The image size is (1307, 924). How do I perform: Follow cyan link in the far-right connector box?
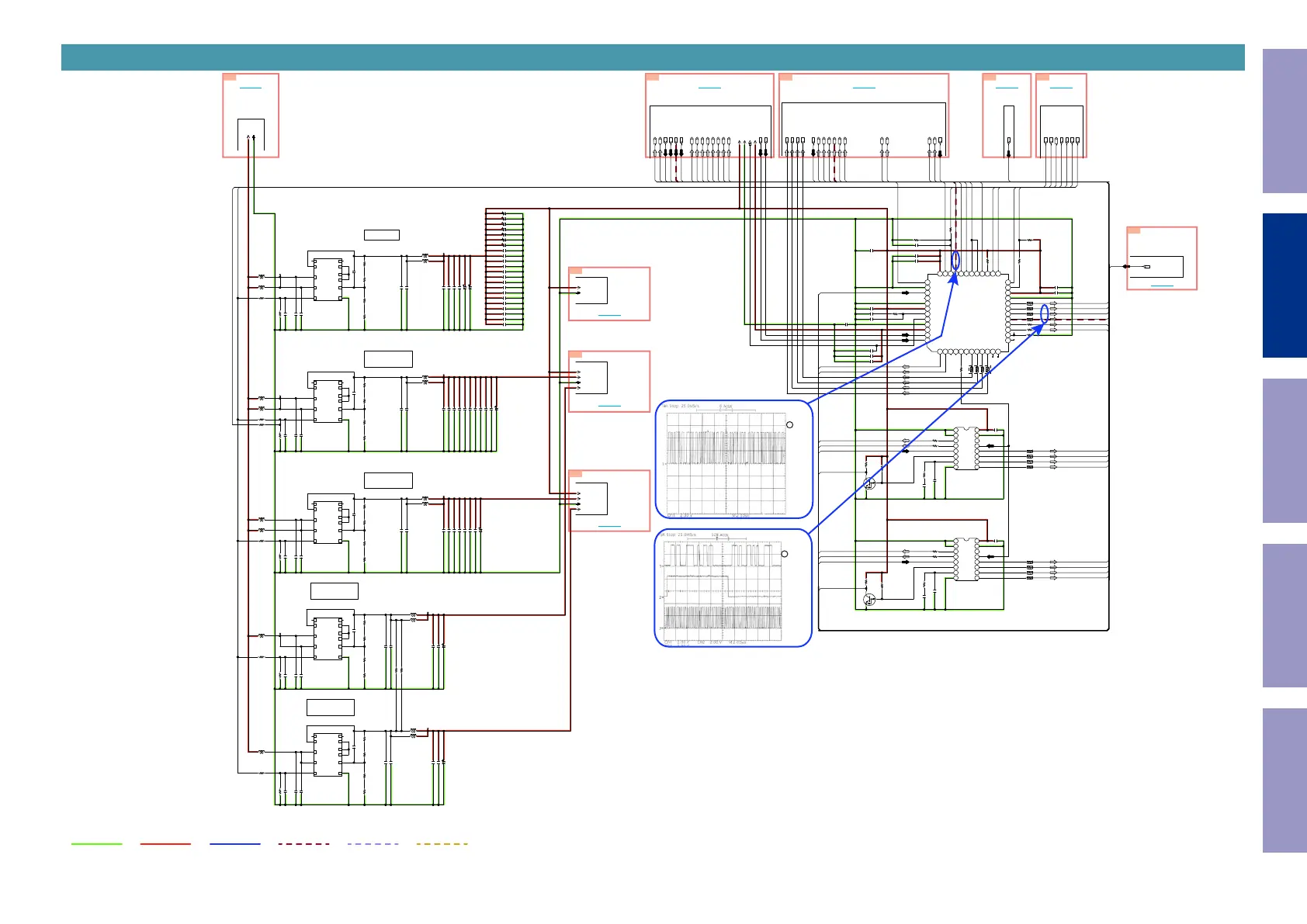(1162, 286)
